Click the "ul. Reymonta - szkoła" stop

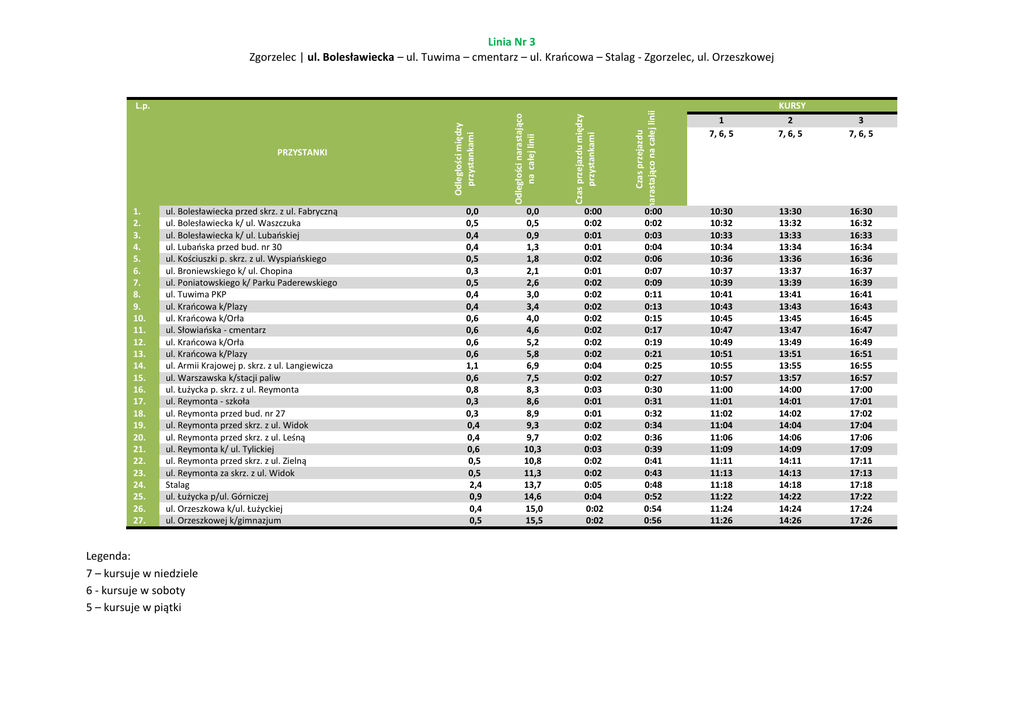point(207,401)
